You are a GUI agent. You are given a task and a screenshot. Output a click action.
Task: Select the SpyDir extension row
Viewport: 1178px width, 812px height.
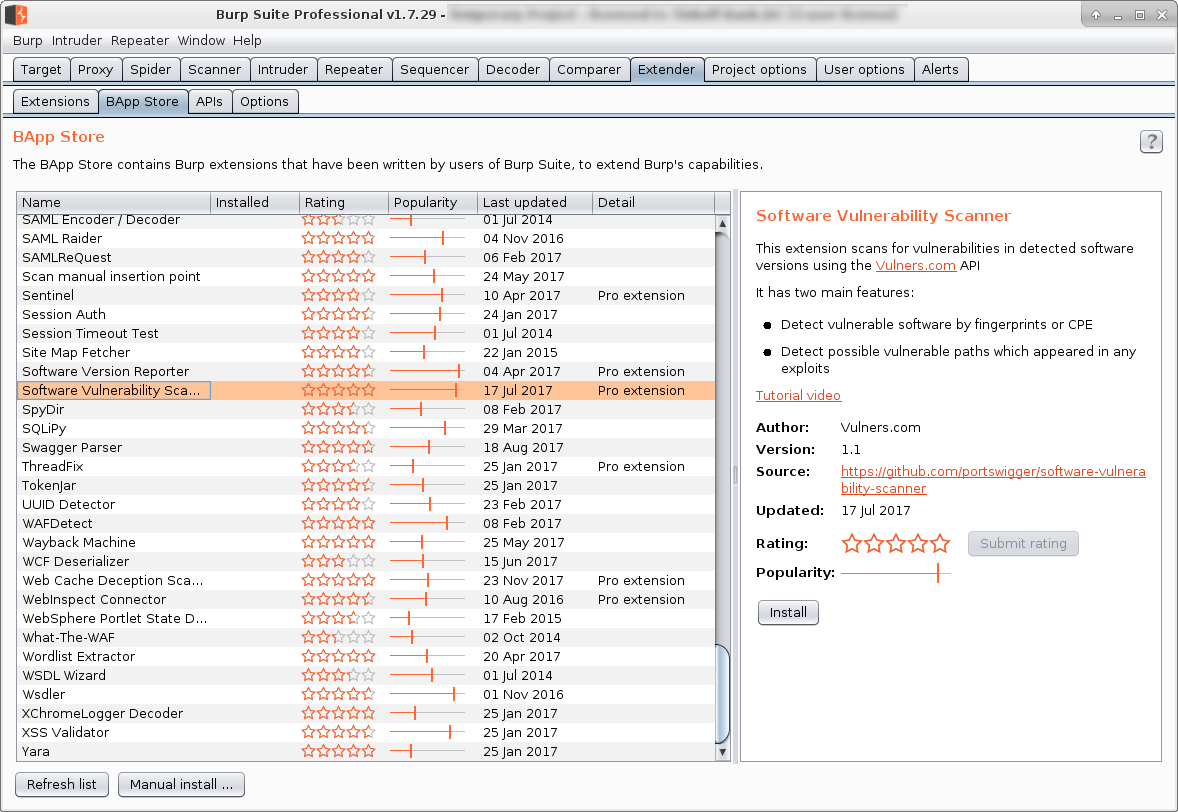click(366, 409)
